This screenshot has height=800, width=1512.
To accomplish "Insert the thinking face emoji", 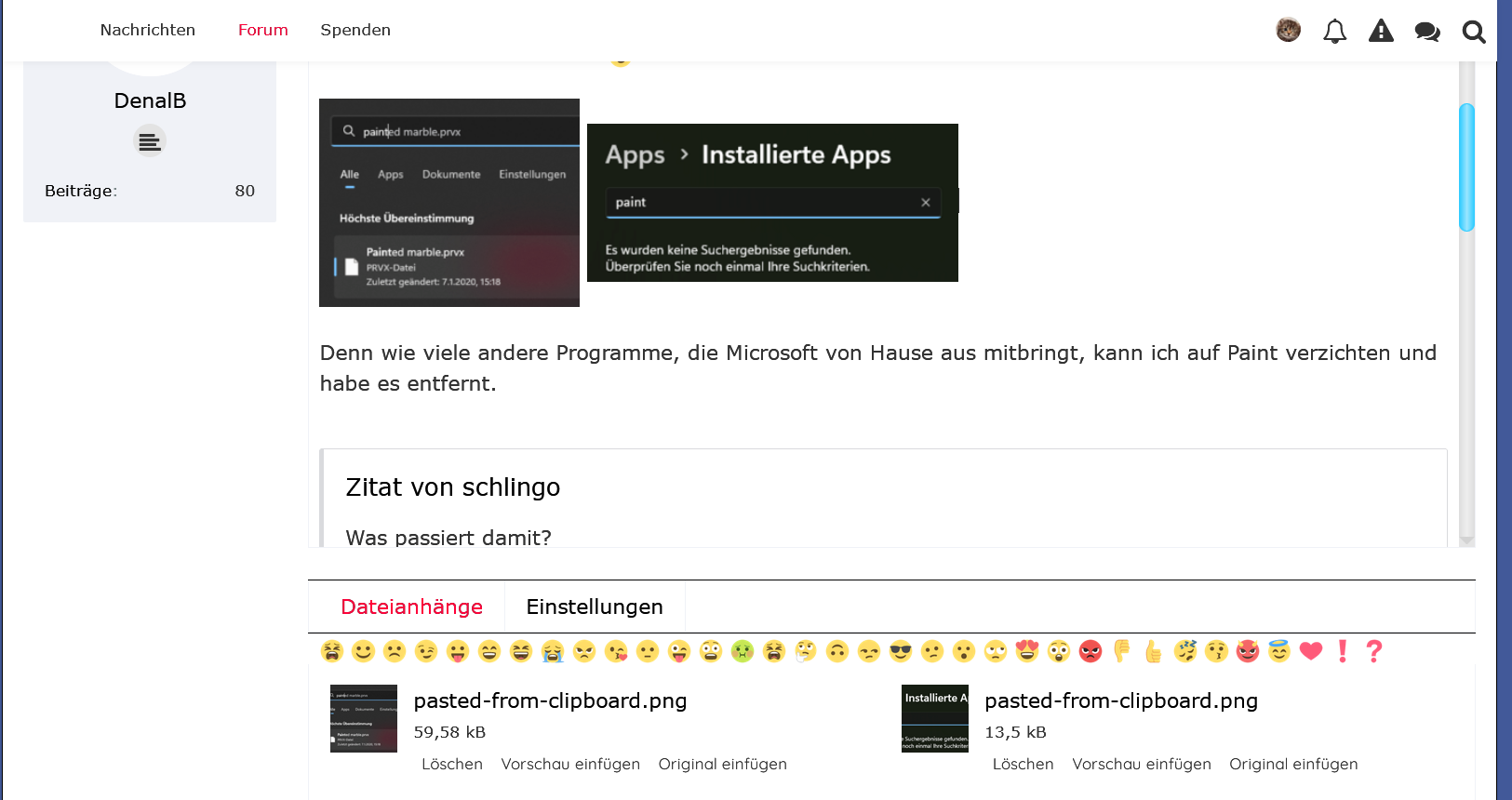I will point(806,651).
